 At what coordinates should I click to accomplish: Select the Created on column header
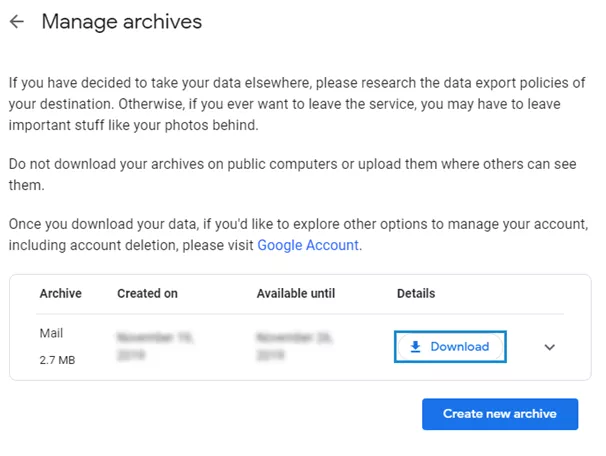pyautogui.click(x=147, y=294)
